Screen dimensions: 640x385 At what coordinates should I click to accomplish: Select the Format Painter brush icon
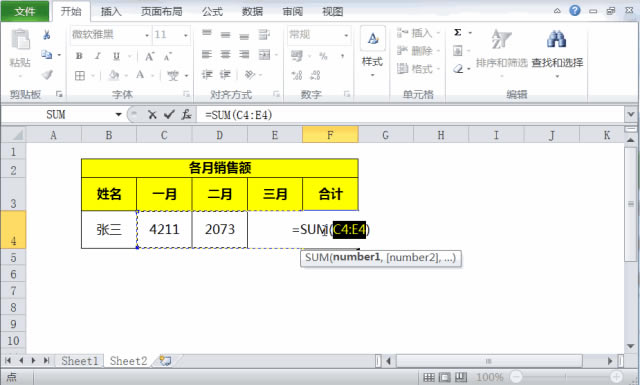[47, 74]
